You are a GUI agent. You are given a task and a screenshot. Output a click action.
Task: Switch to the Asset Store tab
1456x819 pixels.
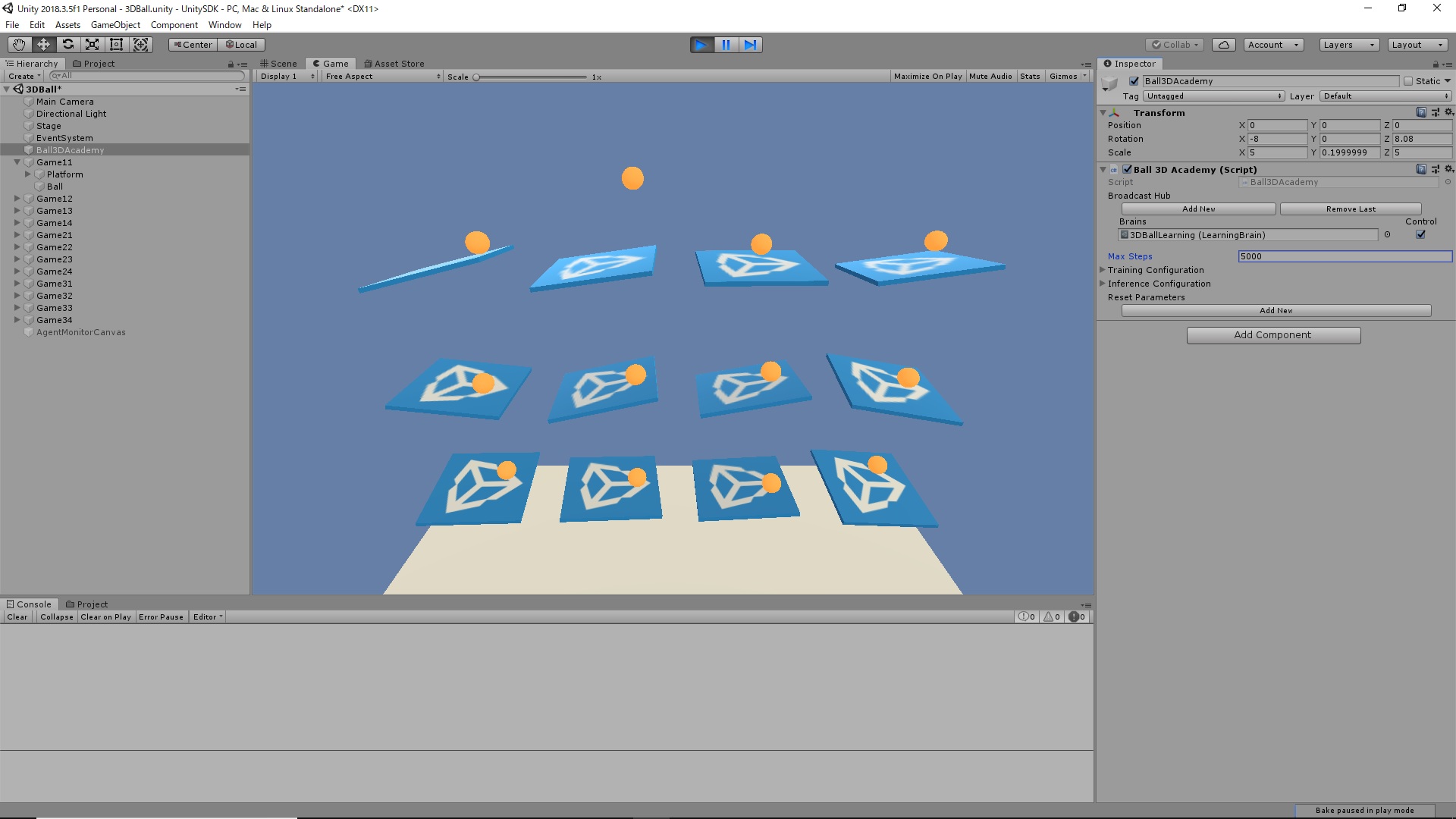point(394,64)
